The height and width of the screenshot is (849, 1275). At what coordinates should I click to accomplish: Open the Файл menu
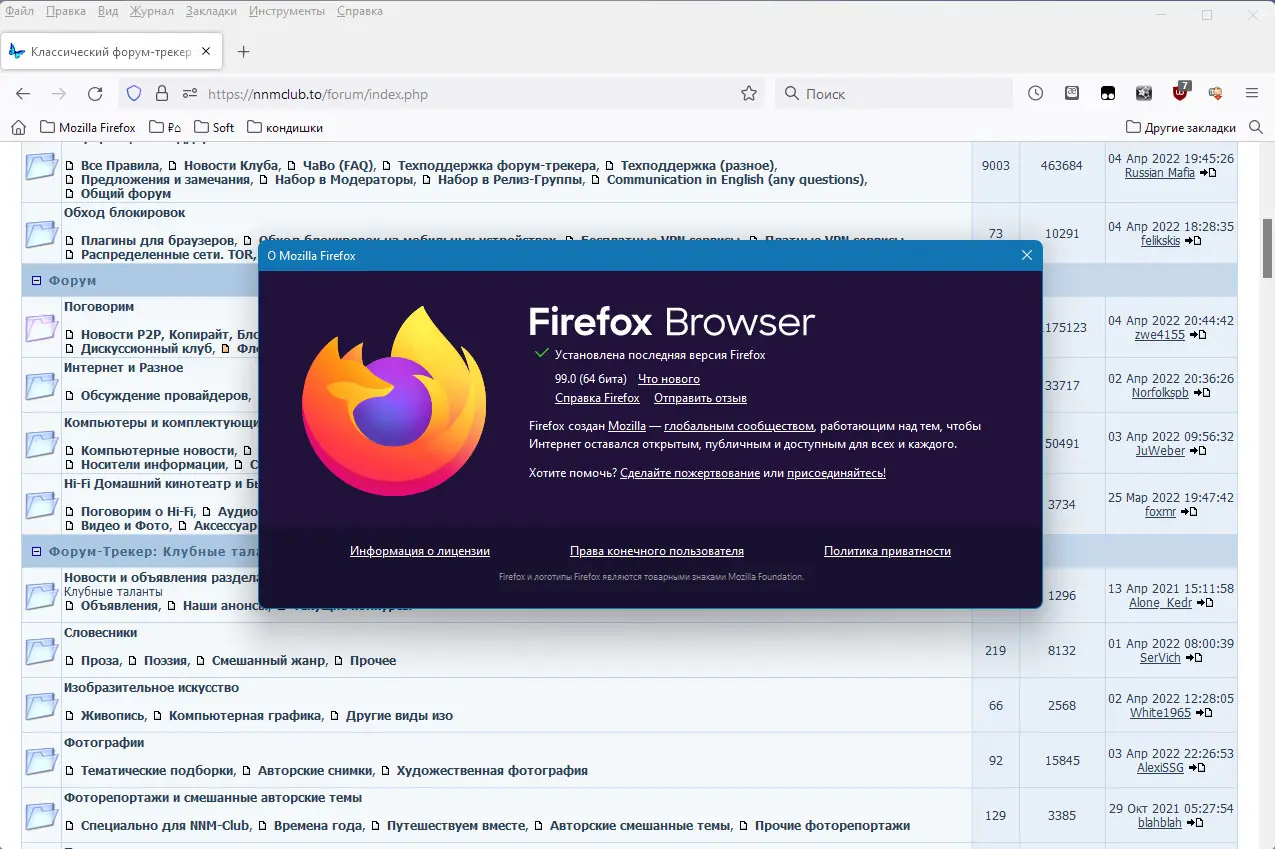point(20,11)
